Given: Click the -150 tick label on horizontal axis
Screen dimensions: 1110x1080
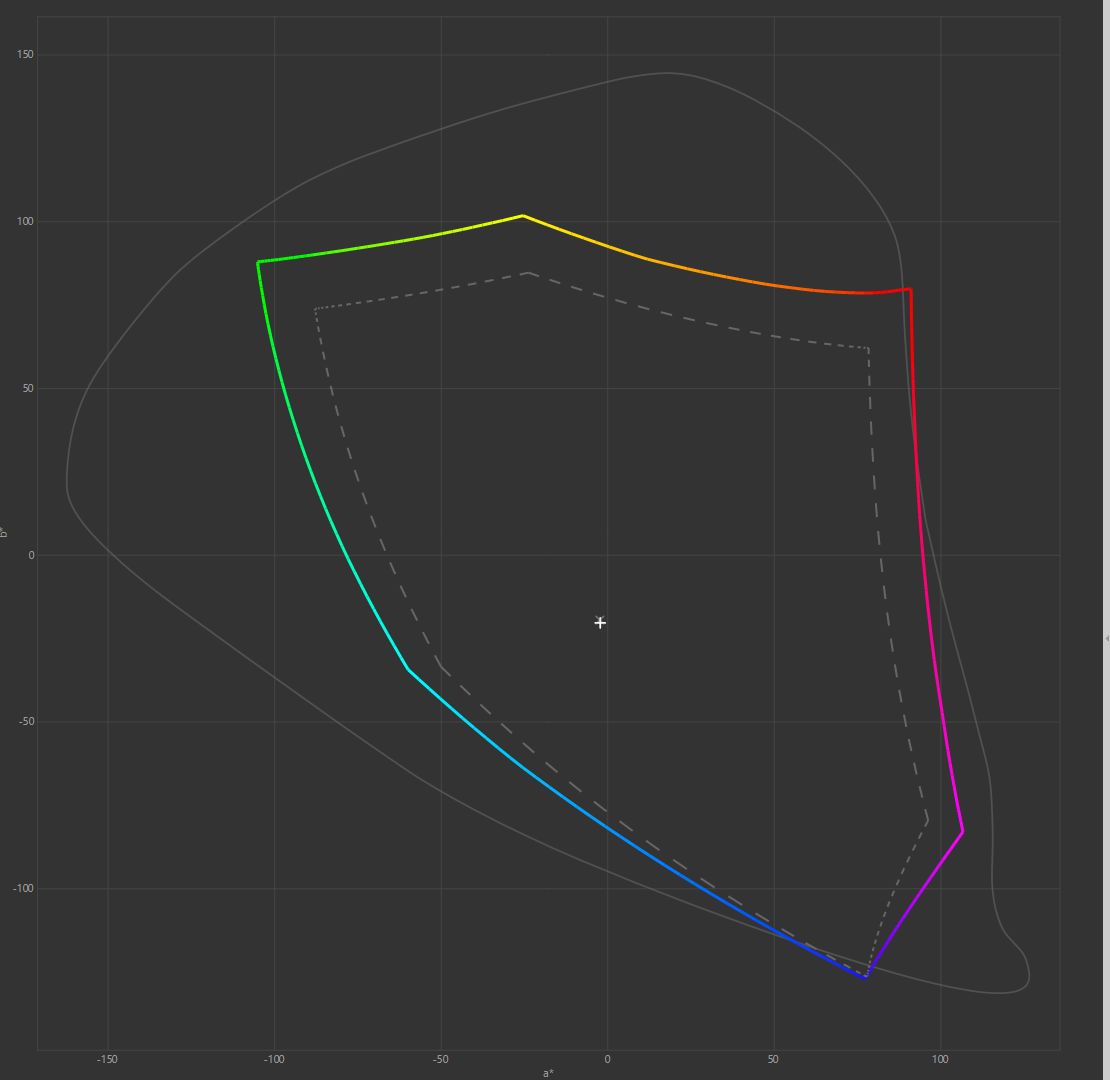Looking at the screenshot, I should [107, 1059].
